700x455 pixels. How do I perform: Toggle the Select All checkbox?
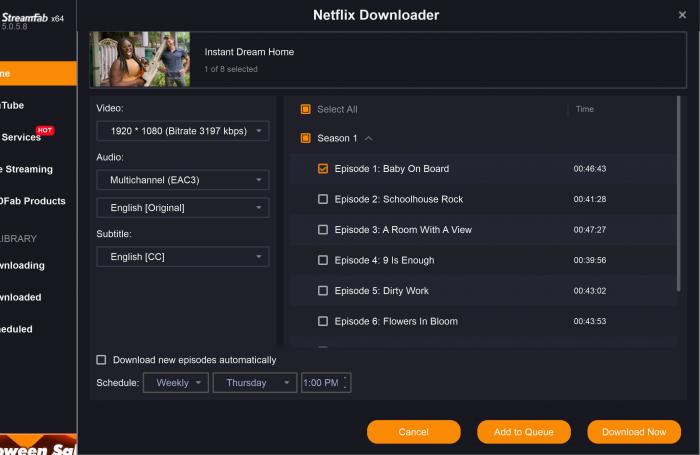click(x=306, y=109)
